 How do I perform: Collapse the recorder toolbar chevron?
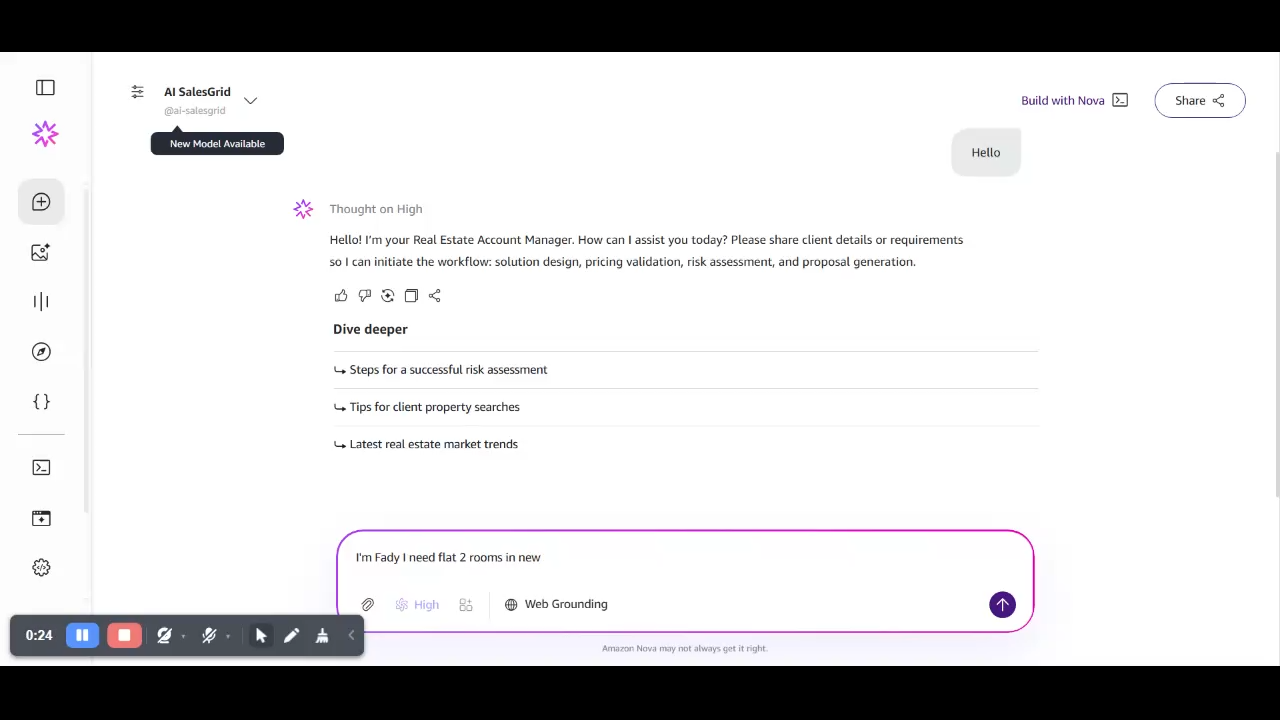point(351,635)
